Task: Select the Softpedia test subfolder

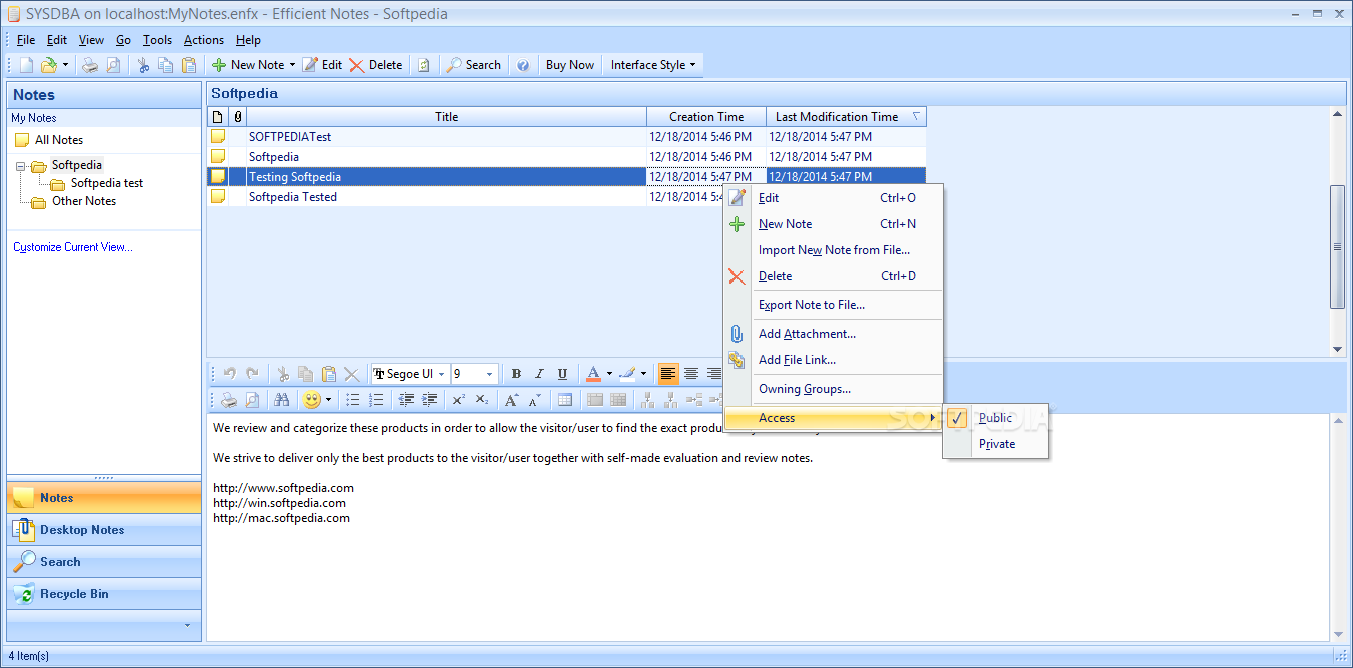Action: pyautogui.click(x=107, y=183)
